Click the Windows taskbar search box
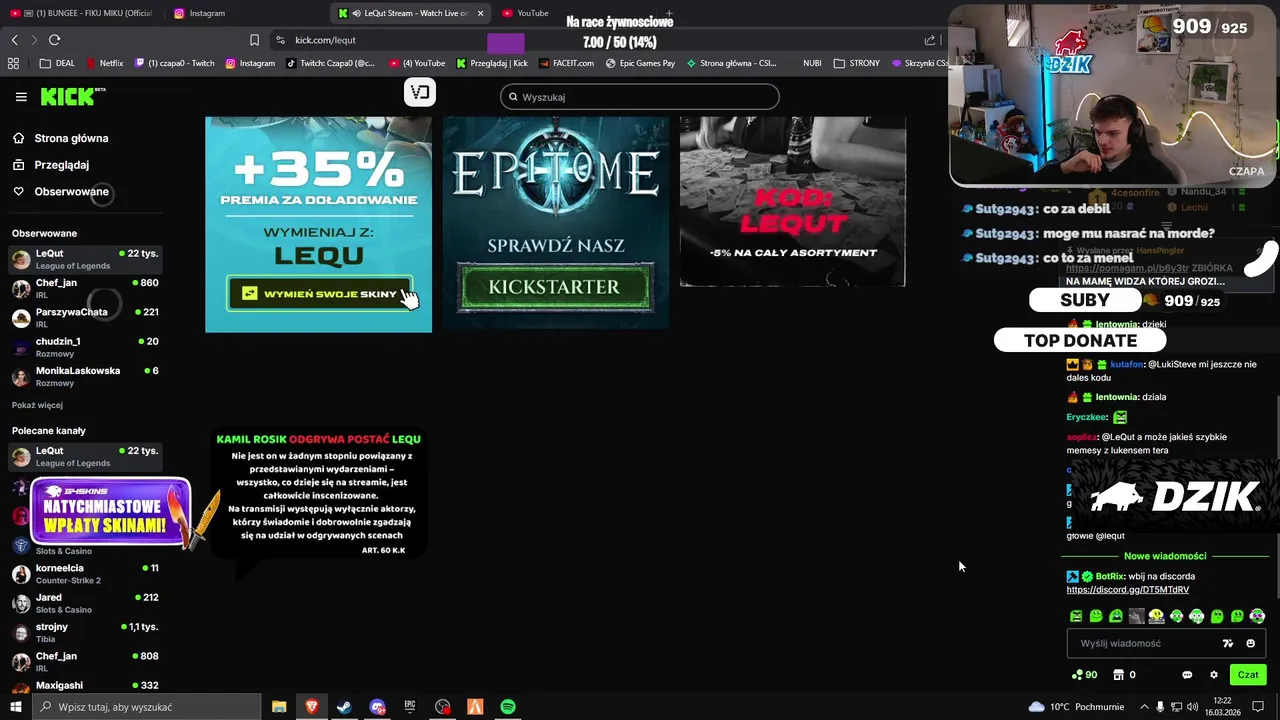 coord(147,707)
